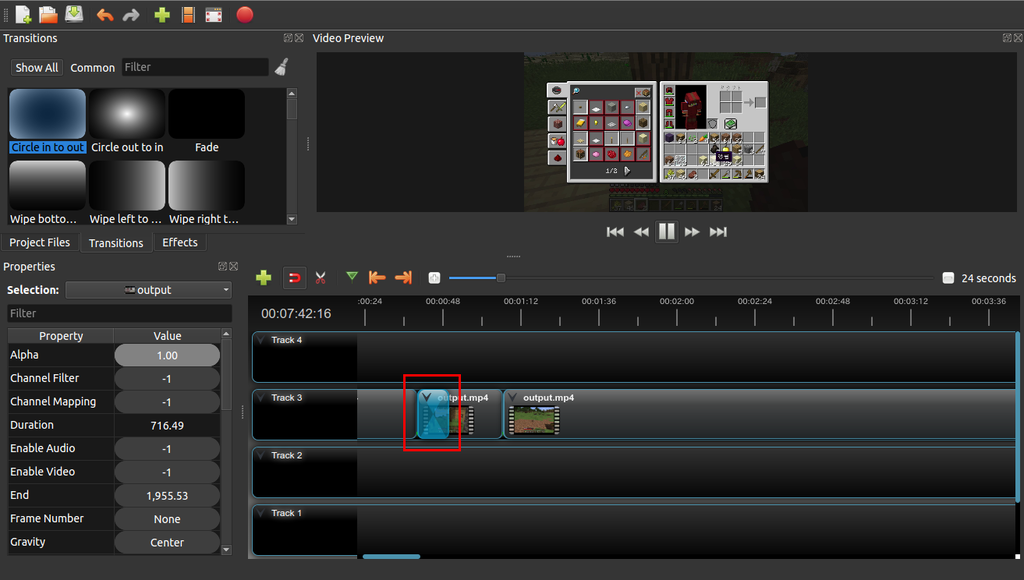Viewport: 1024px width, 580px height.
Task: Undo last action with orange arrow
Action: tap(104, 15)
